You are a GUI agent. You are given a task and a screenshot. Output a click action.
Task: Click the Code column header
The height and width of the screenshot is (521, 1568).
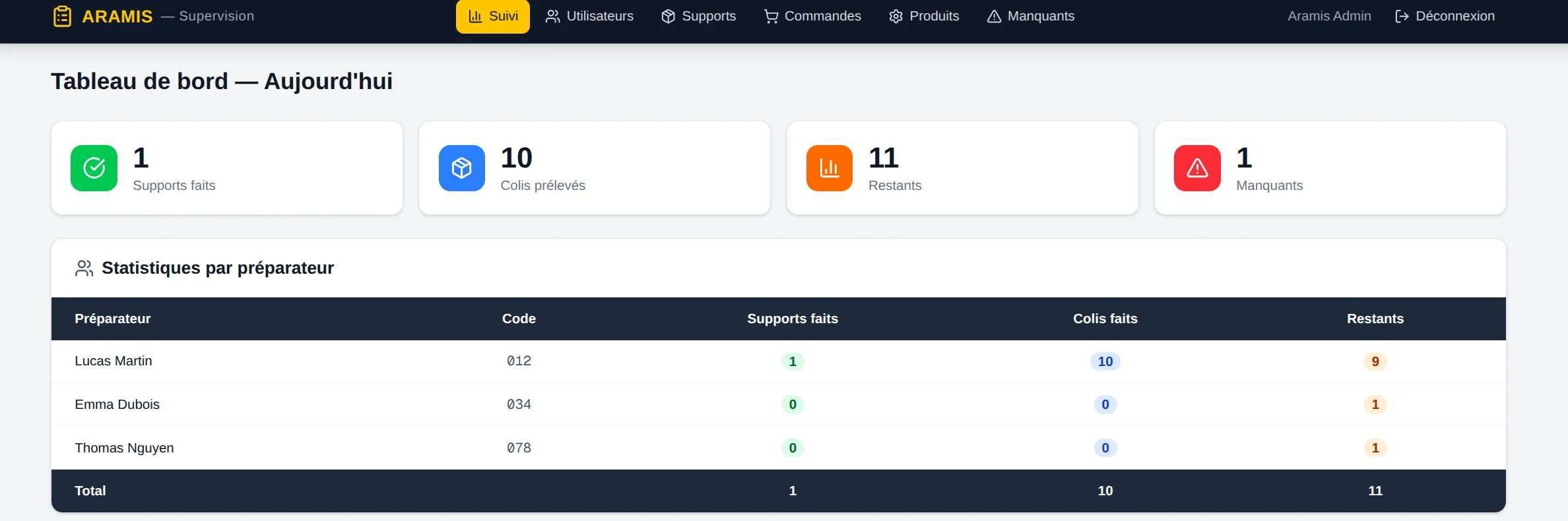(519, 319)
